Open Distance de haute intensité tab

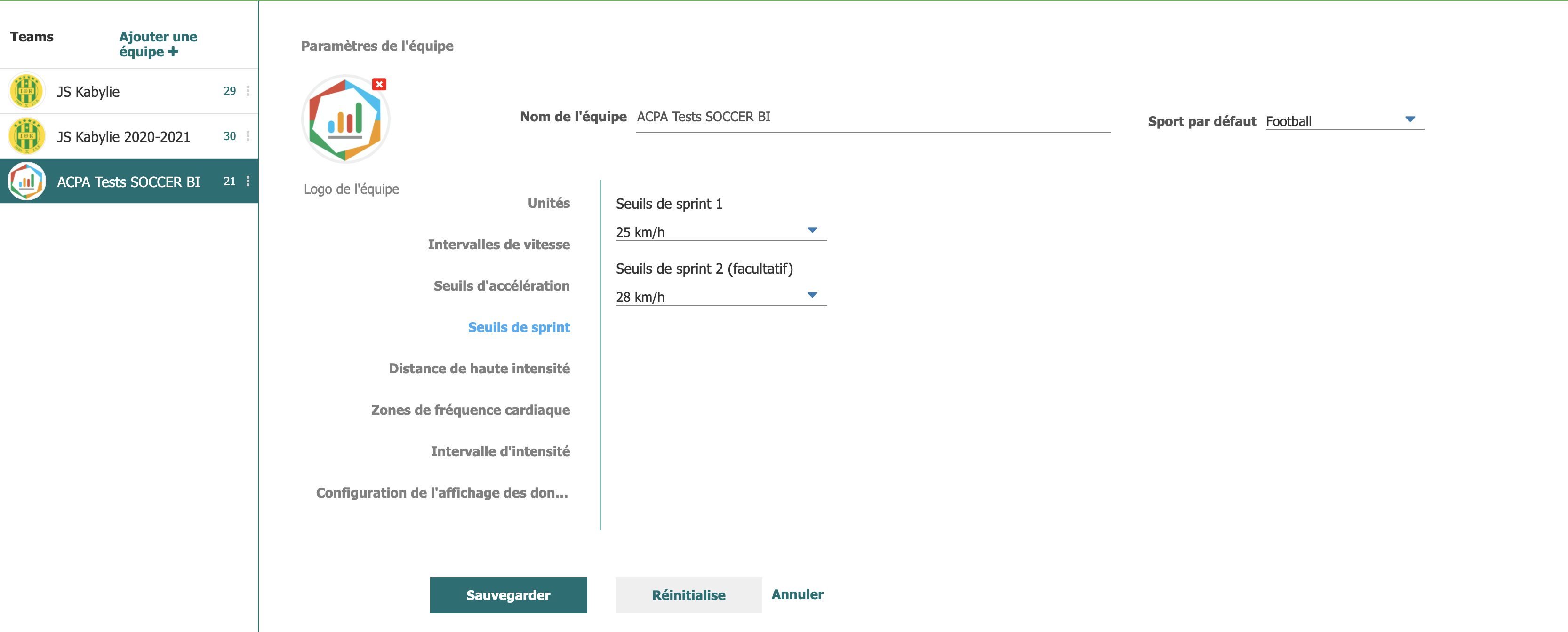[x=479, y=369]
